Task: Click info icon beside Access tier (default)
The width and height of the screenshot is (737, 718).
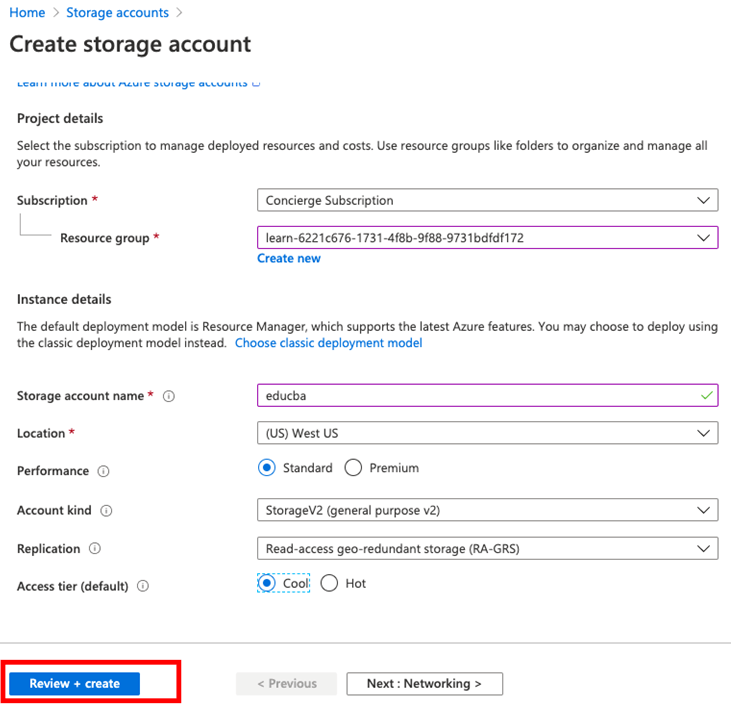Action: click(143, 587)
